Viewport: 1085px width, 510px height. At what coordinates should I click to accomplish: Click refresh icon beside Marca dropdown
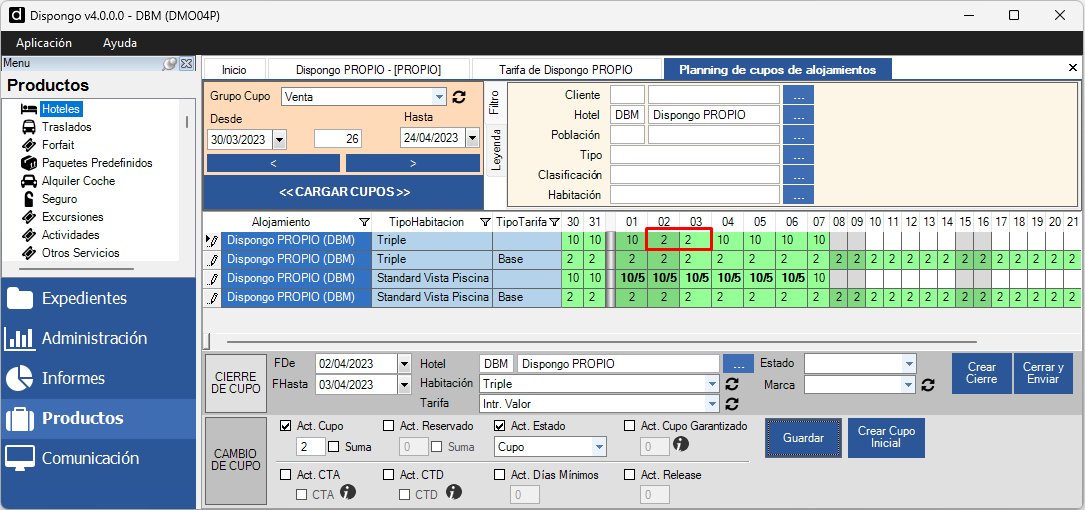928,385
